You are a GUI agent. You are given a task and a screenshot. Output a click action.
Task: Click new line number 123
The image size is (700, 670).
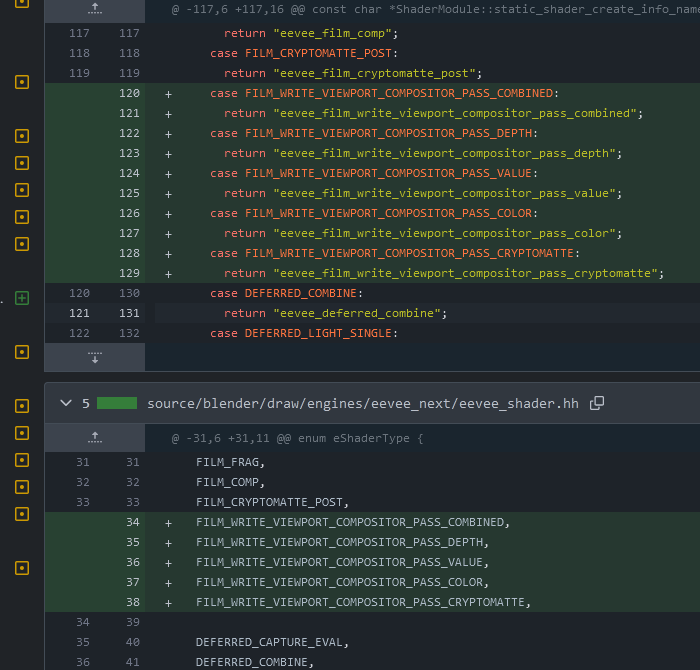coord(129,153)
